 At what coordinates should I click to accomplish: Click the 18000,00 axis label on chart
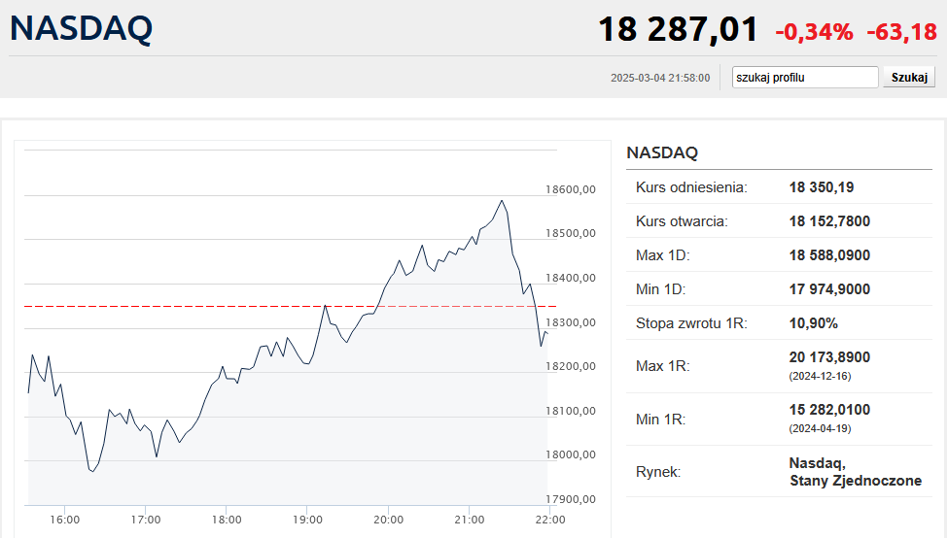[x=570, y=455]
